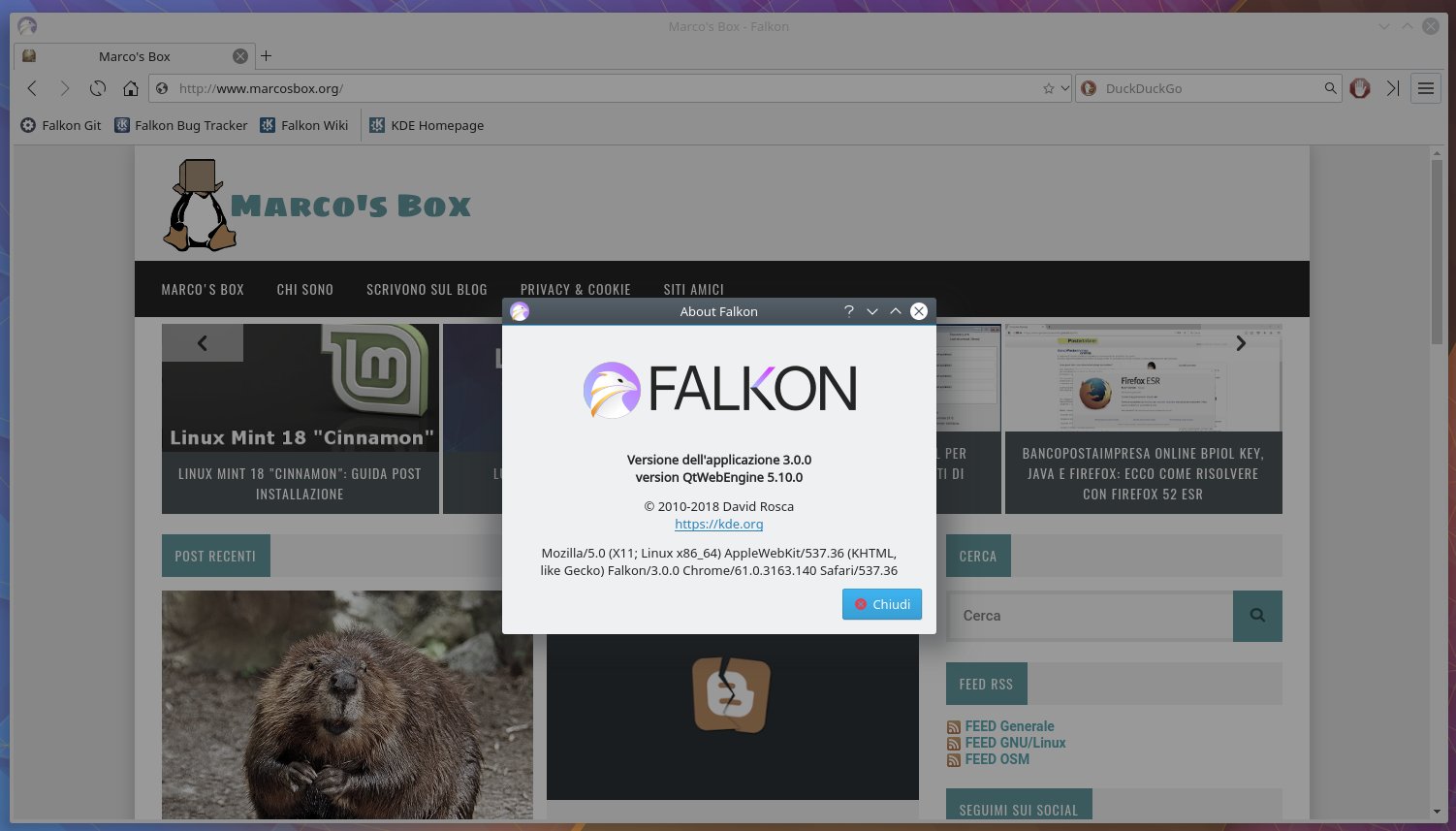Screen dimensions: 1456x831
Task: Go back with the browser back arrow
Action: click(x=32, y=88)
